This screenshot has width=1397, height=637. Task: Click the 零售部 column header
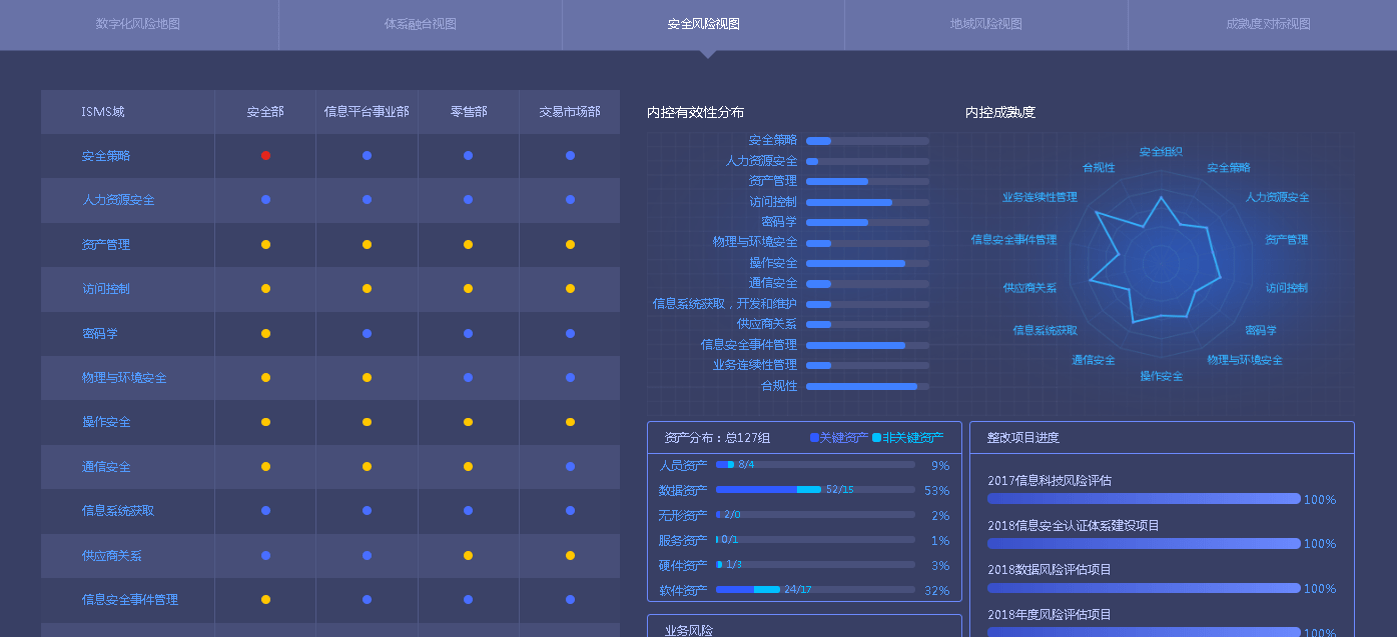468,112
